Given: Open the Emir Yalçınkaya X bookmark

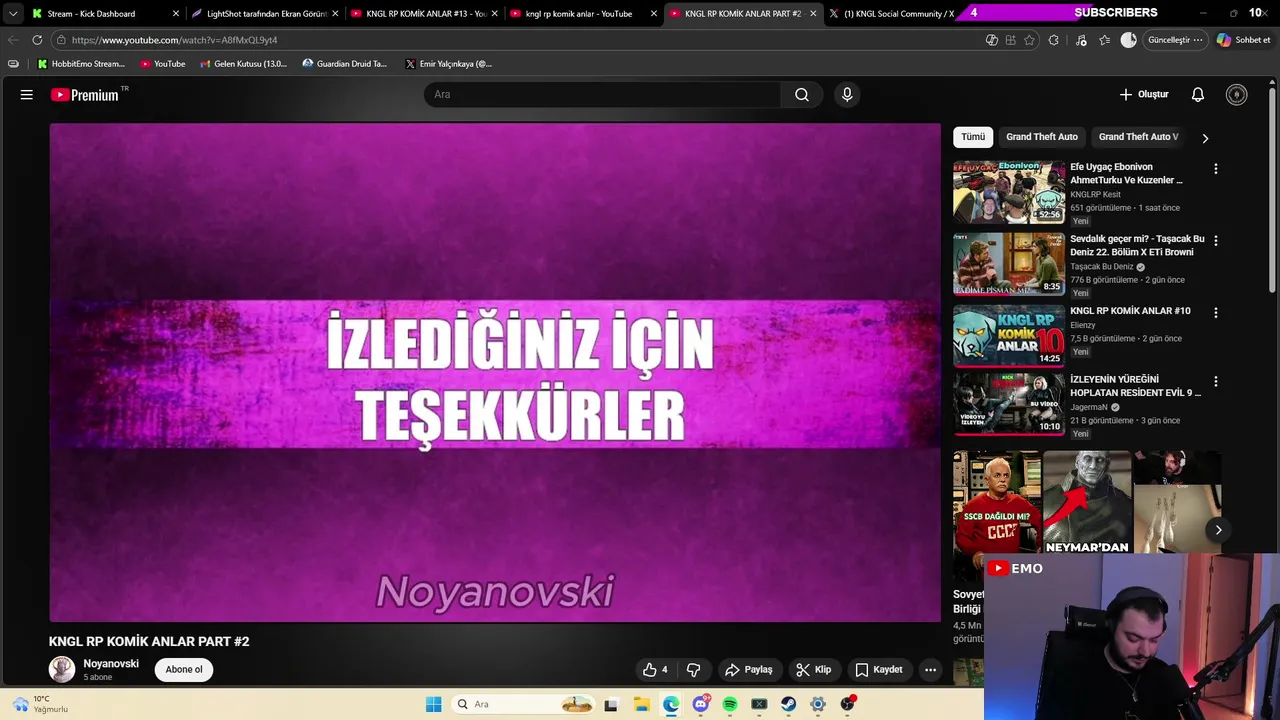Looking at the screenshot, I should [x=449, y=64].
